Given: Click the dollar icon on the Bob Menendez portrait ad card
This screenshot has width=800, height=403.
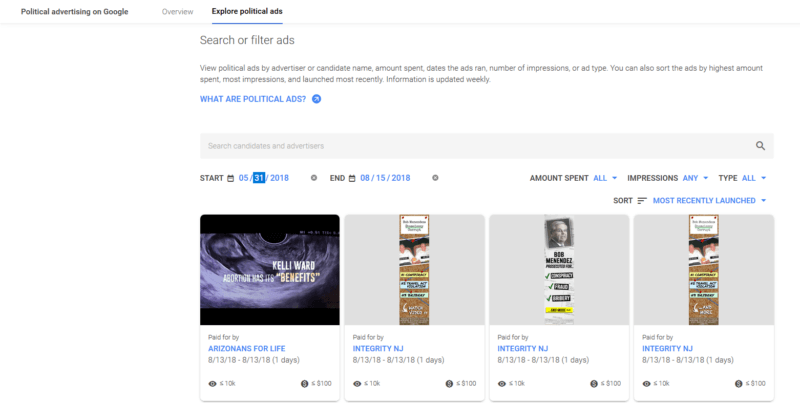Looking at the screenshot, I should tap(593, 384).
